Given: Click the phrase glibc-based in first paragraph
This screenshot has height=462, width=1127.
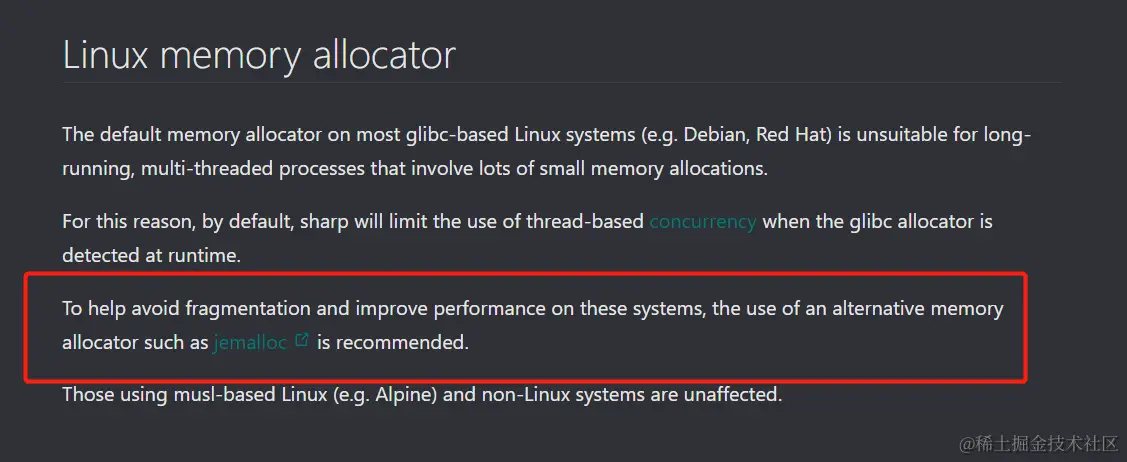Looking at the screenshot, I should (469, 135).
